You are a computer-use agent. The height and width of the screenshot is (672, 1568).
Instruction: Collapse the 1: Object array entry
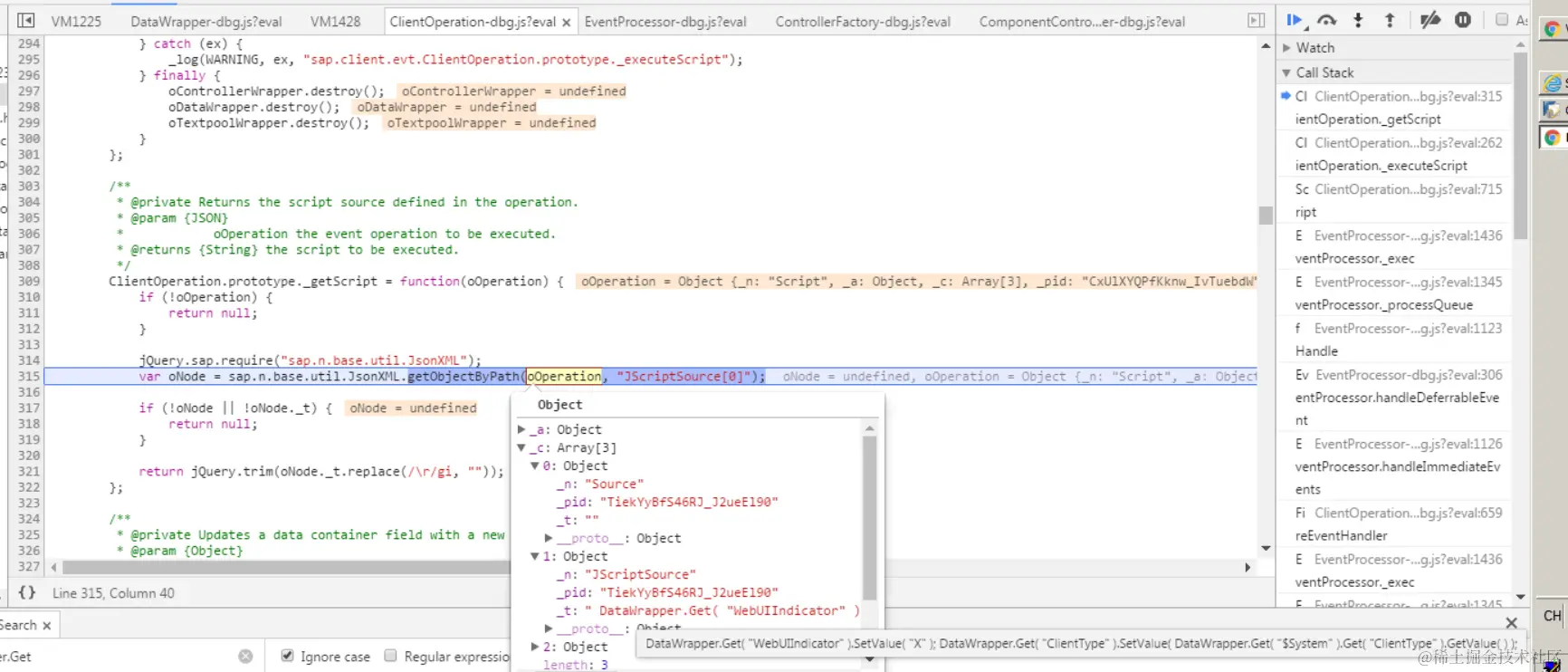[534, 556]
